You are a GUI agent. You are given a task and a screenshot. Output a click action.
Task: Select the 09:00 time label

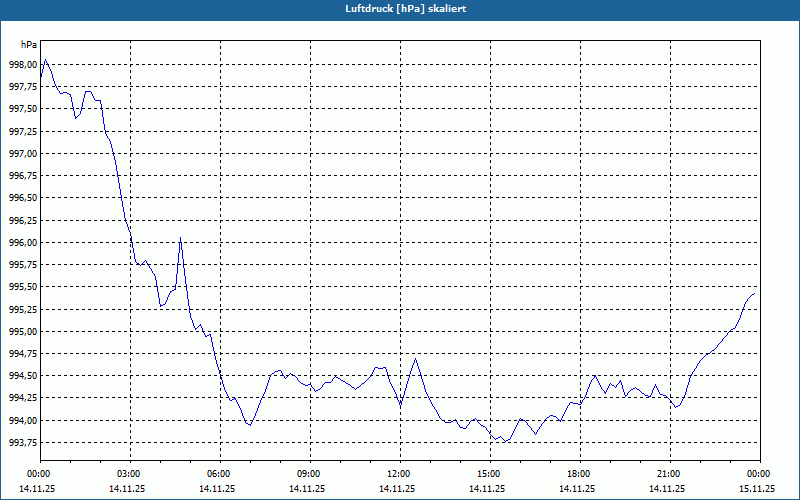click(309, 474)
